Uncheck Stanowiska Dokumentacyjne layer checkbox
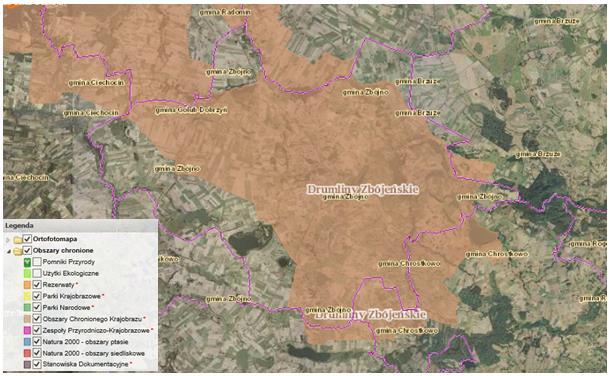Viewport: 610px width, 376px height. tap(37, 364)
